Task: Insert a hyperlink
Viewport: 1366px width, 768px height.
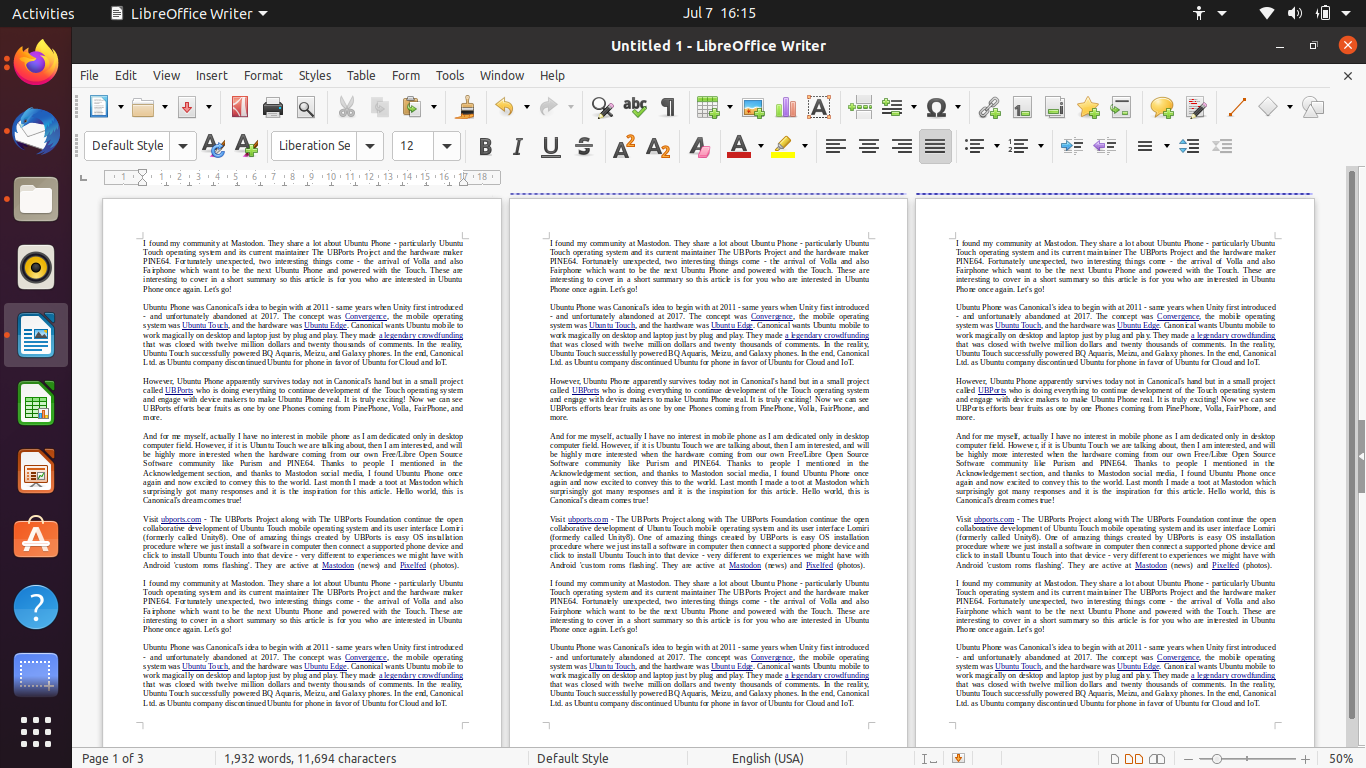Action: pyautogui.click(x=989, y=106)
